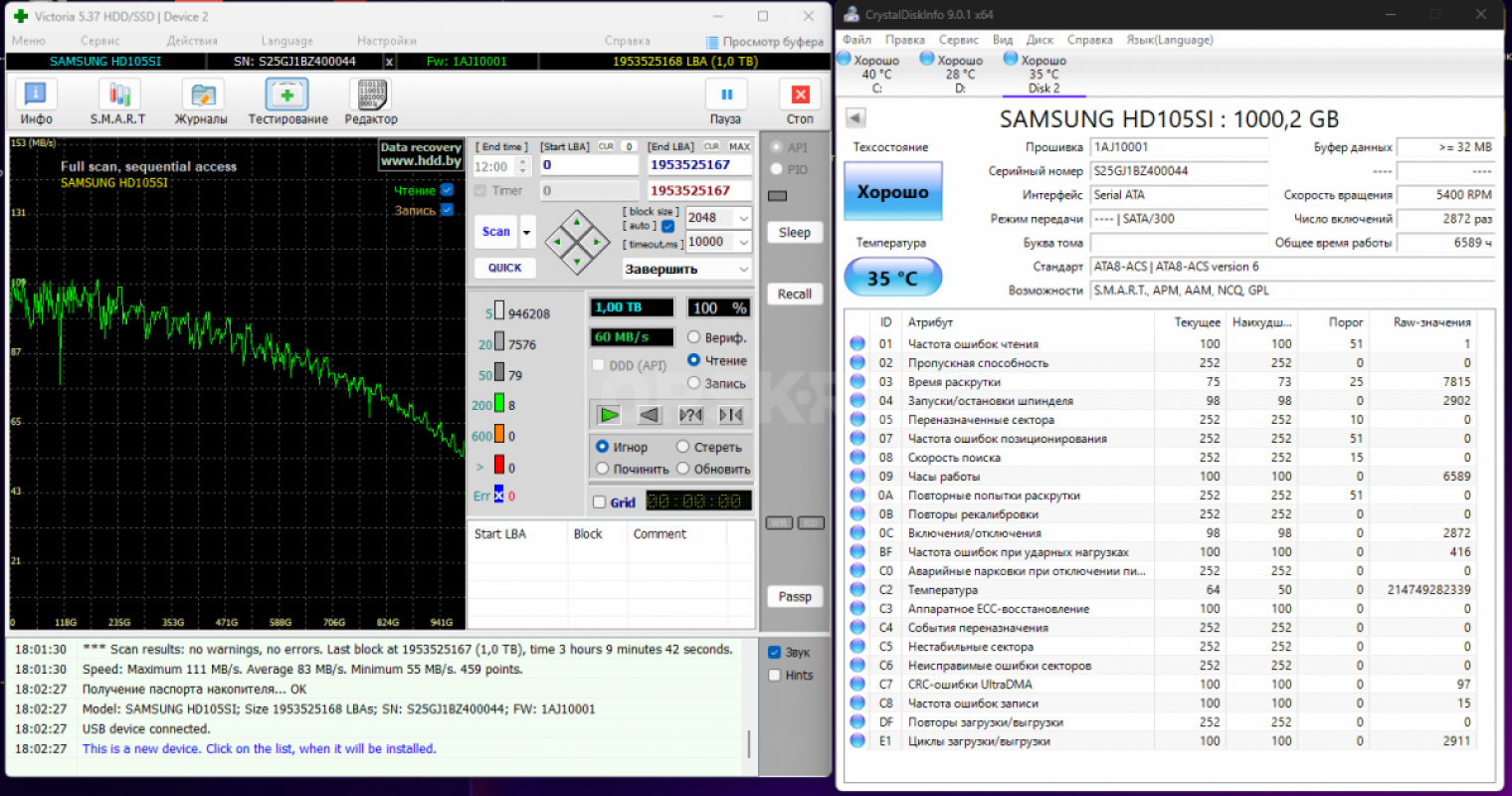Image resolution: width=1512 pixels, height=796 pixels.
Task: Click the butterfly seek scan button
Action: pos(731,415)
